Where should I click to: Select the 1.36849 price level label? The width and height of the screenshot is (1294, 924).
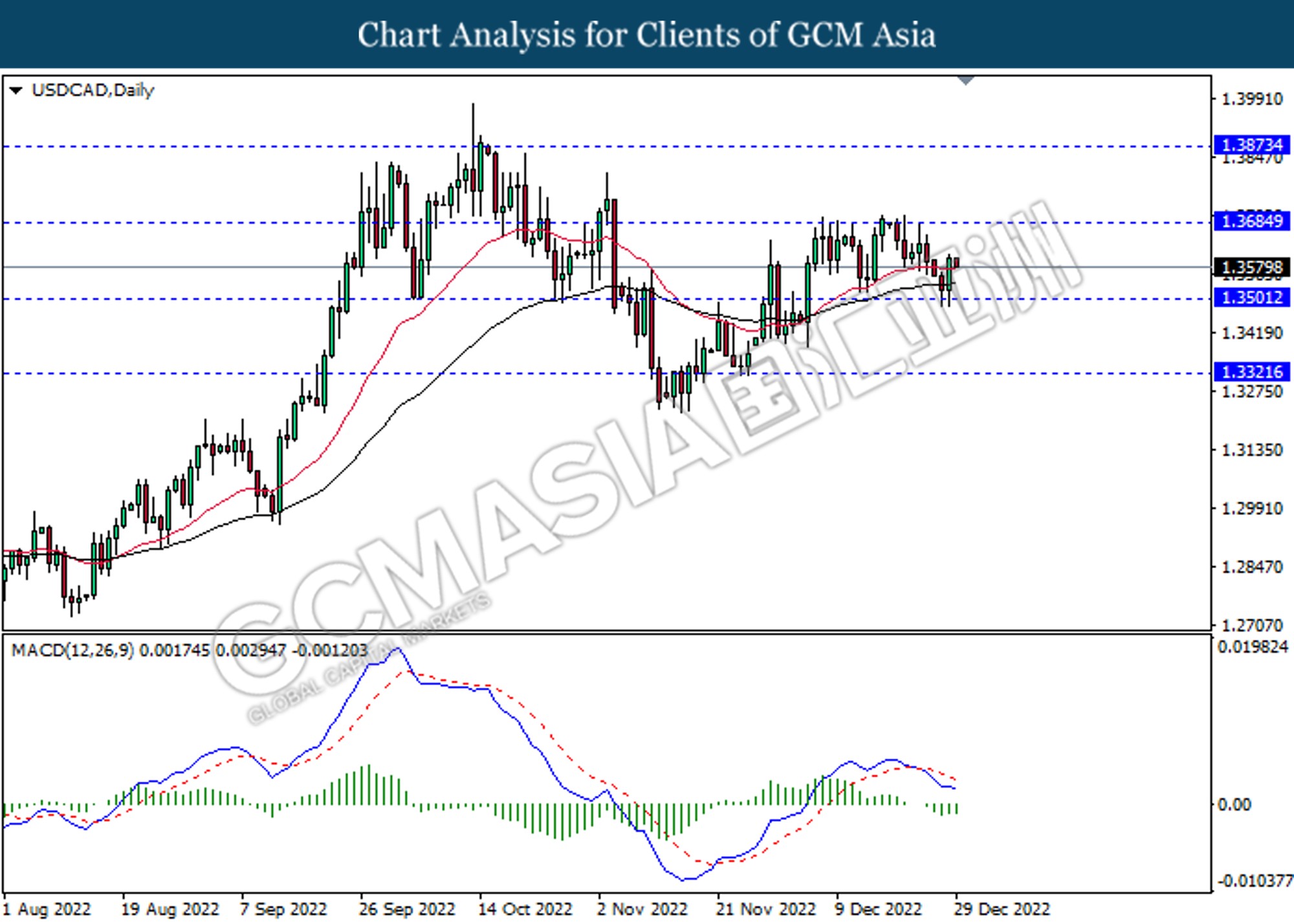(1252, 221)
